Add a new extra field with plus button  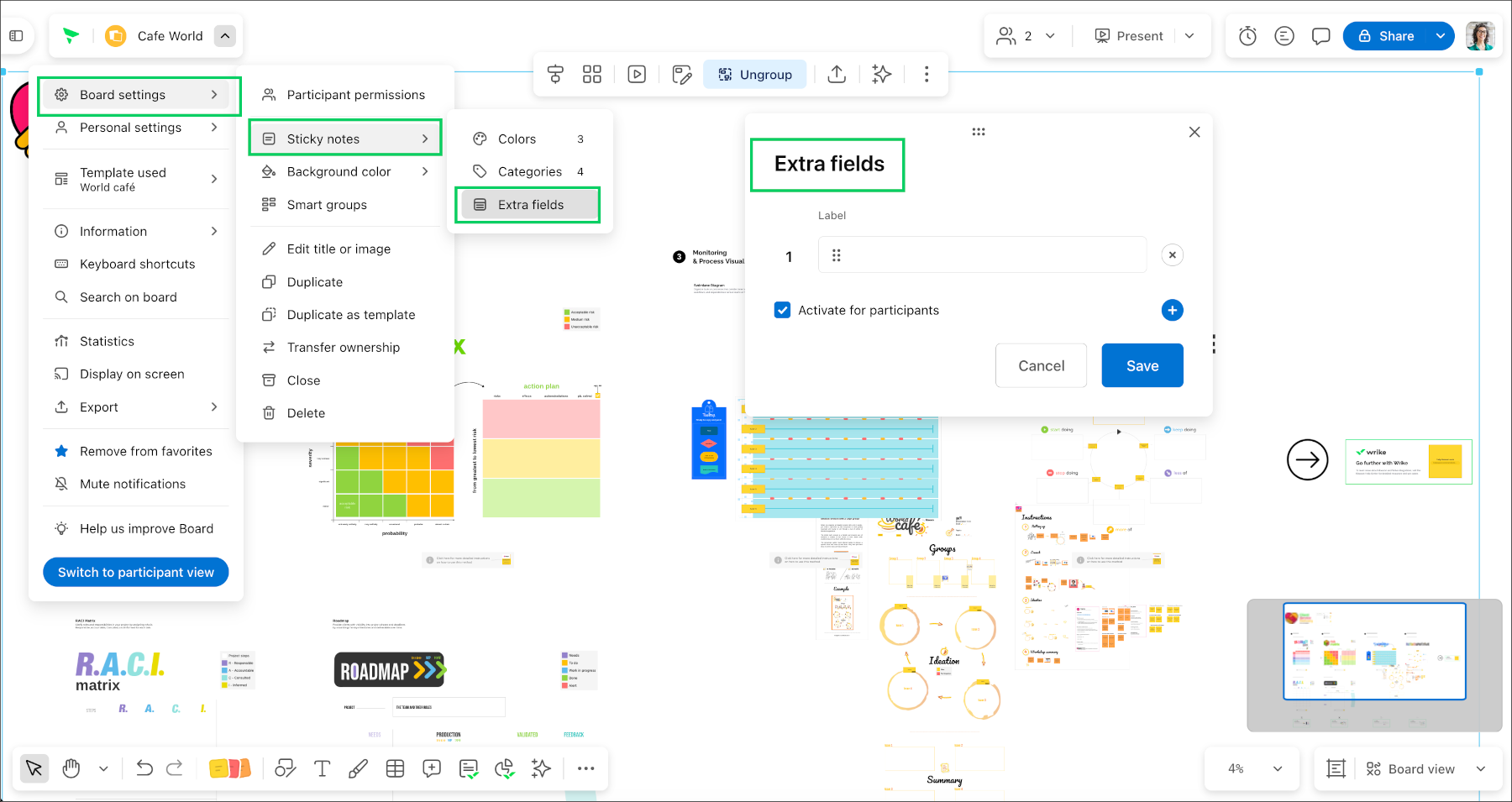coord(1173,310)
